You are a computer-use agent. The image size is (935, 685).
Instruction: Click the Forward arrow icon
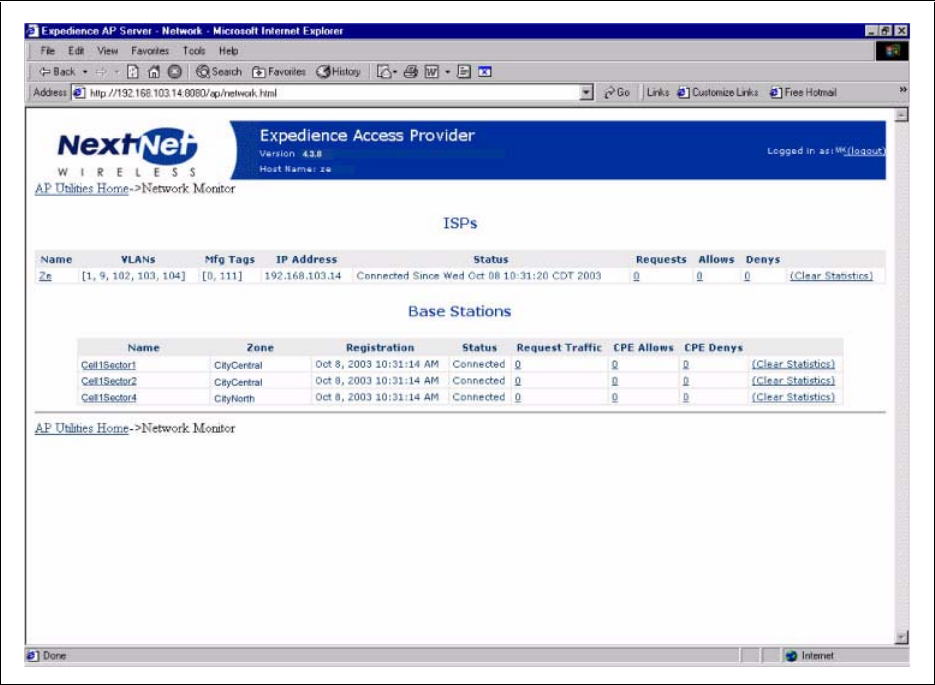[x=101, y=72]
